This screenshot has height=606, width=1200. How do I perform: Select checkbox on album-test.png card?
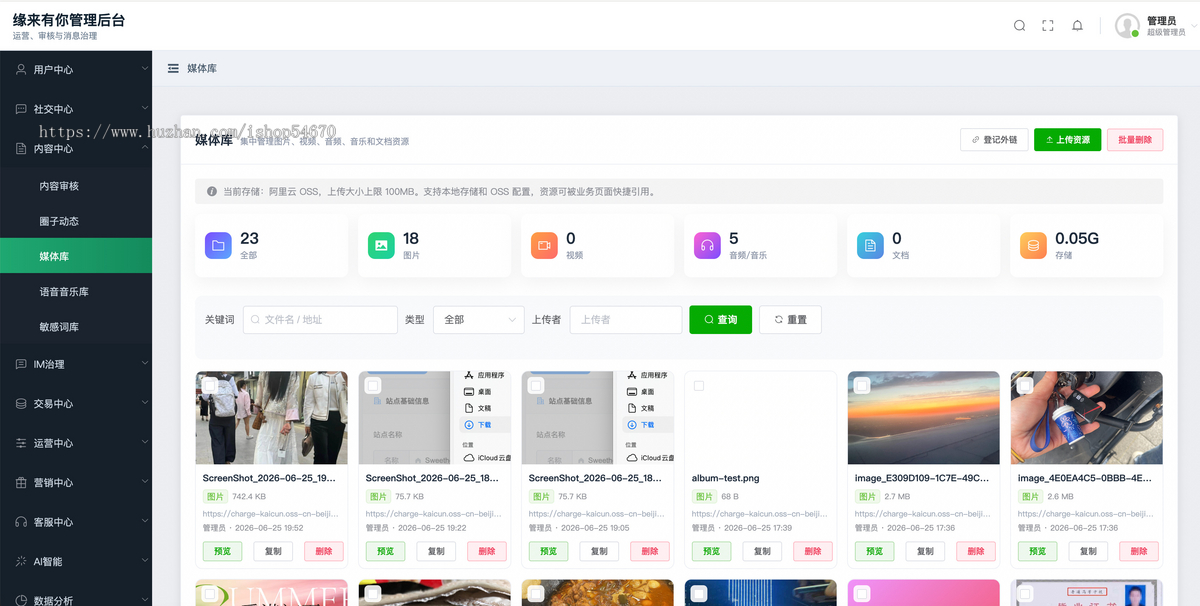[x=699, y=386]
